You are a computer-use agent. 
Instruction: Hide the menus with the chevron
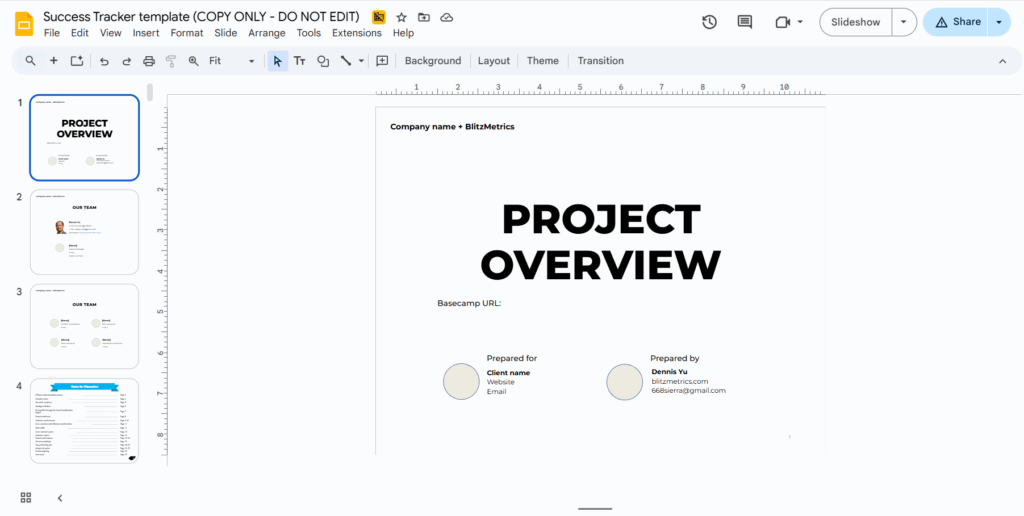point(1002,61)
